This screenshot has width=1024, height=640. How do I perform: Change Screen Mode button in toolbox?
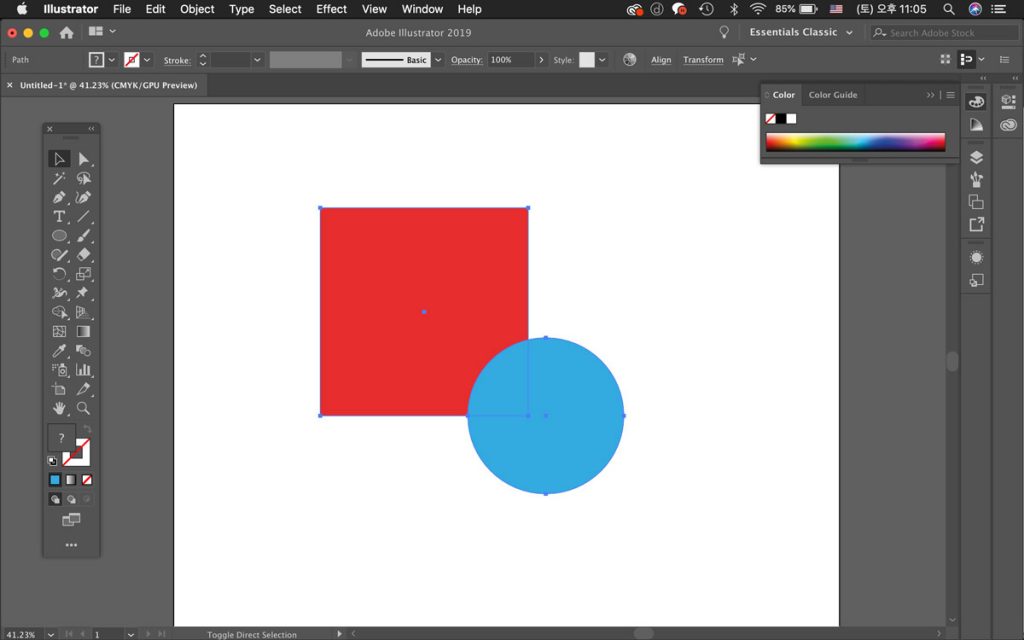pyautogui.click(x=71, y=520)
